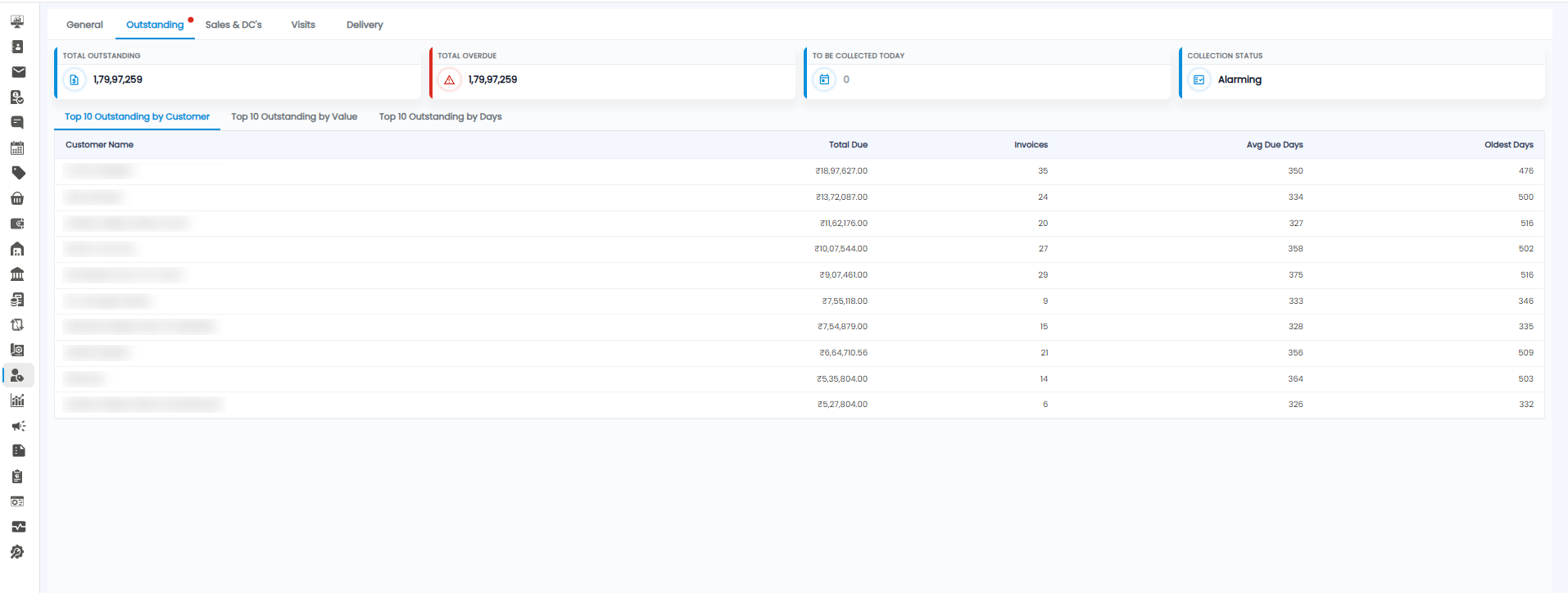Open the chat message bubble icon
Viewport: 1568px width, 593px height.
[x=17, y=123]
